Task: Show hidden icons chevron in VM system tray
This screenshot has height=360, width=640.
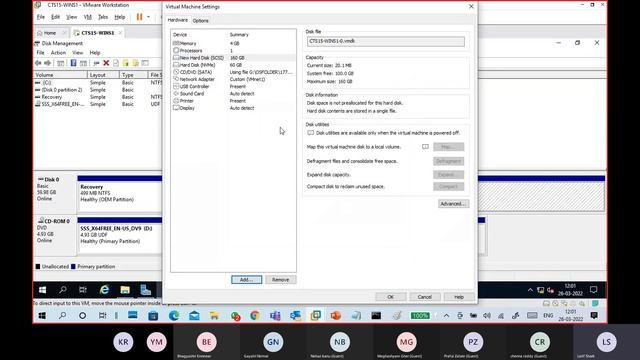Action: (x=530, y=290)
